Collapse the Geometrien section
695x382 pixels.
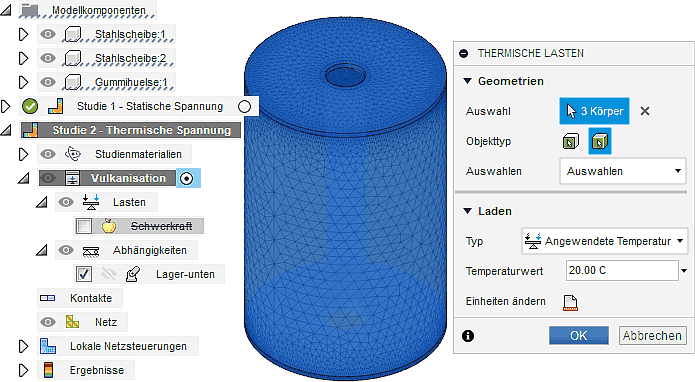coord(467,81)
